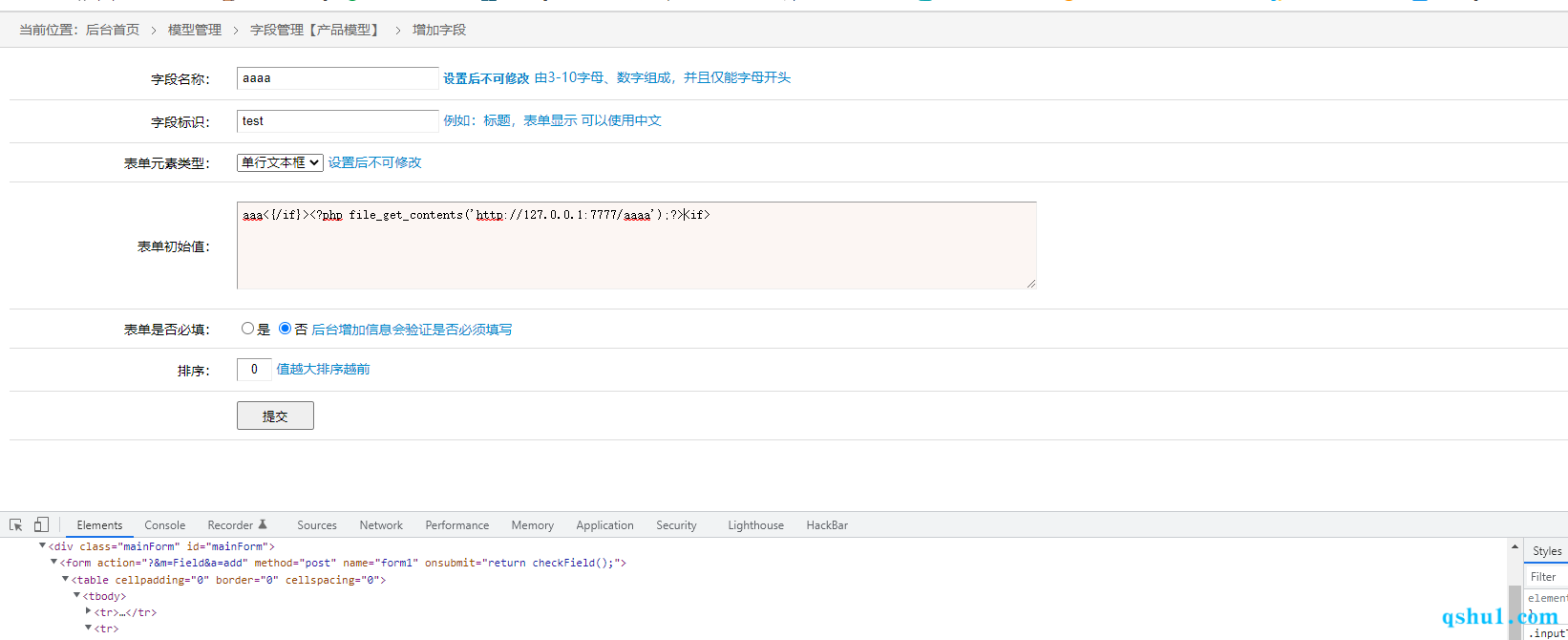Click the 表单是否必填 label
The height and width of the screenshot is (640, 1568).
coord(166,330)
